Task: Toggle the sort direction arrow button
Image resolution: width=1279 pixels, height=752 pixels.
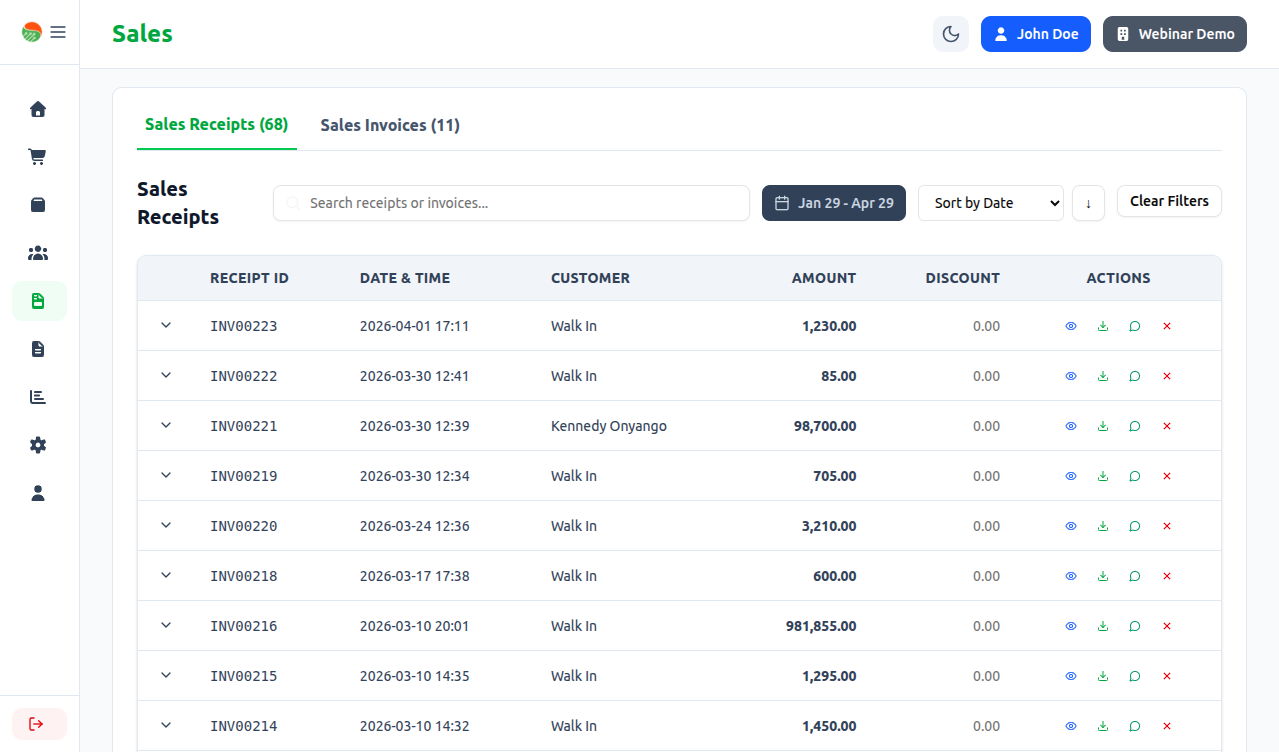Action: (1088, 203)
